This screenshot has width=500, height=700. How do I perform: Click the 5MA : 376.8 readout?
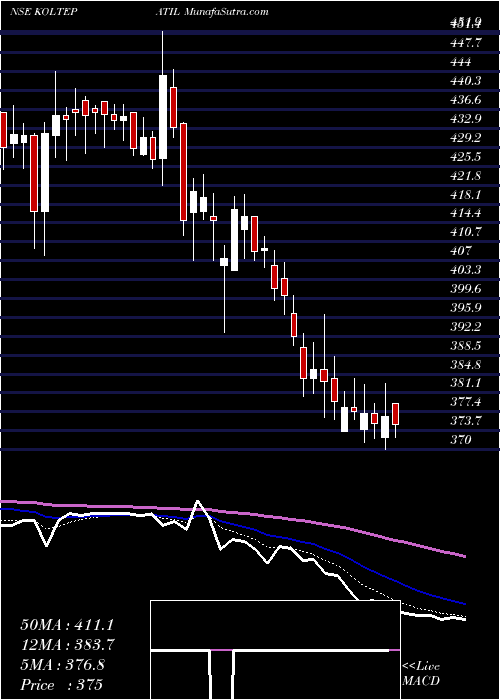click(62, 665)
